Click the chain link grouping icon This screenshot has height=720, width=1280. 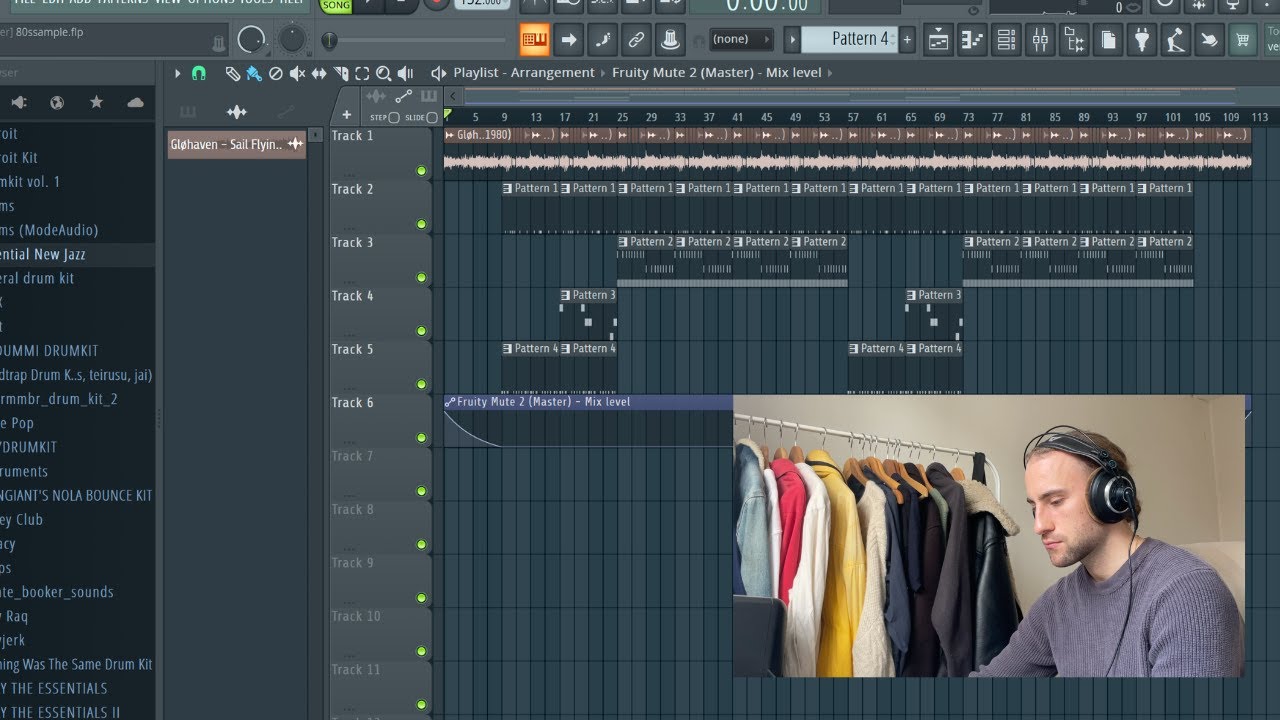[x=636, y=40]
